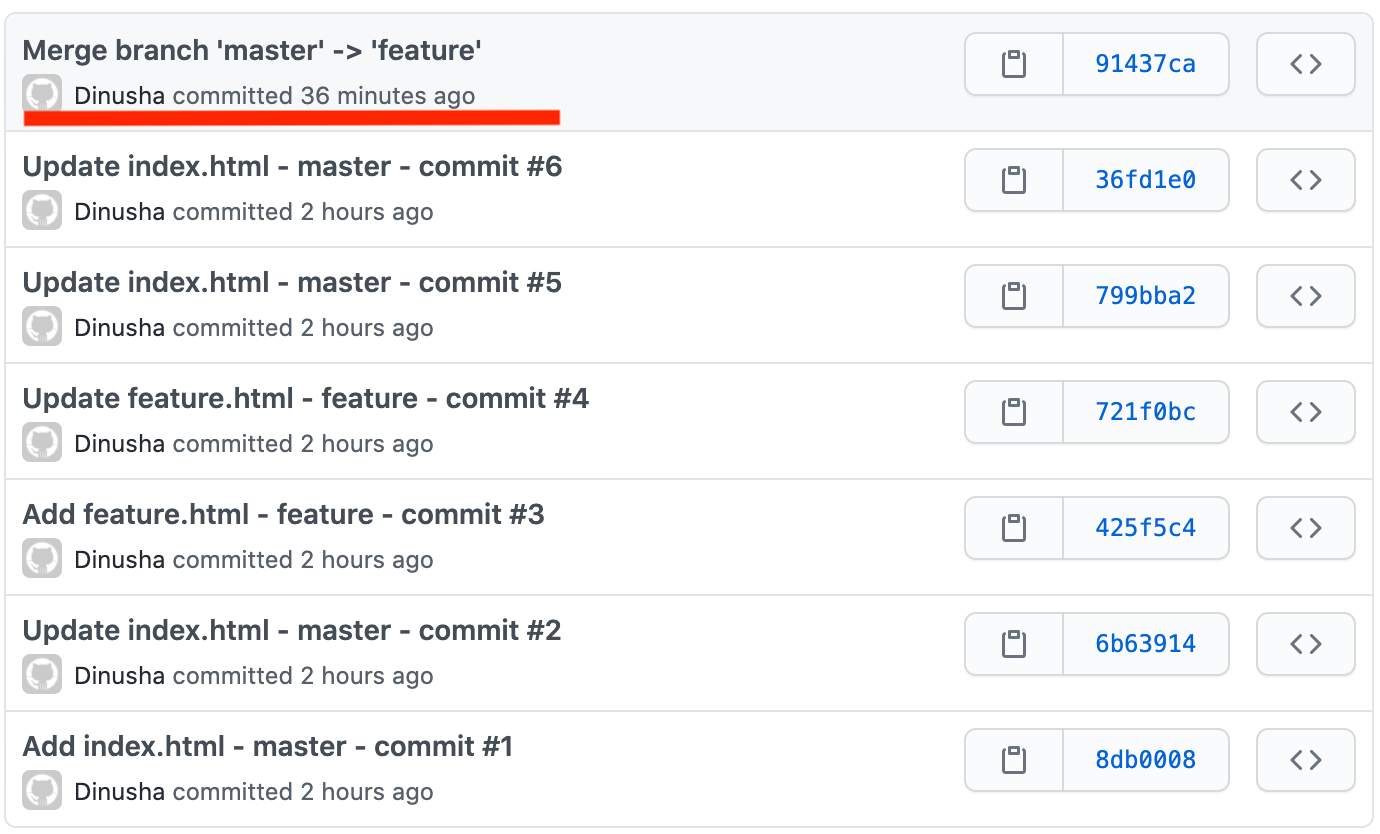Copy commit #5's SHA to clipboard

1013,296
